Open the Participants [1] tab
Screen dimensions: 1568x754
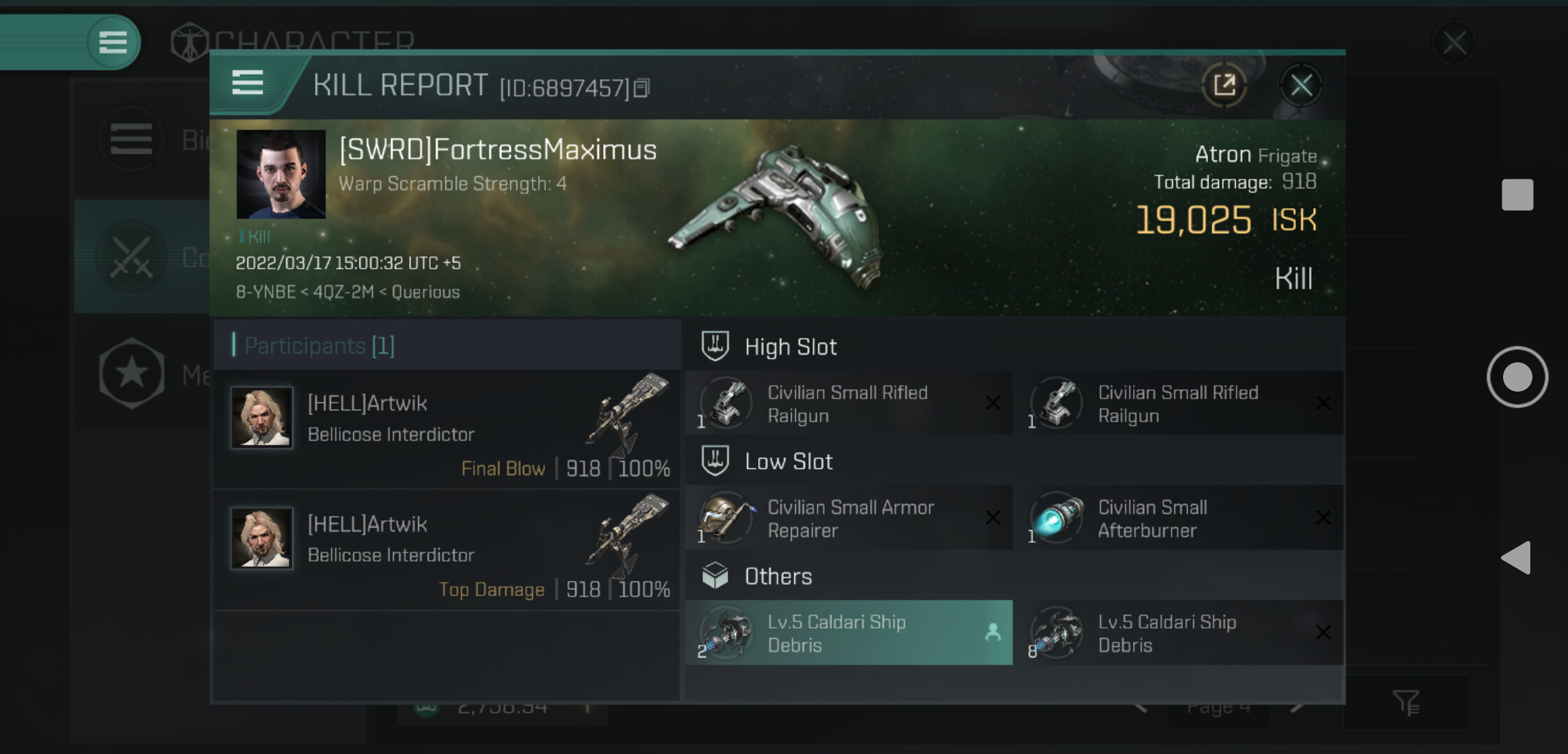tap(319, 346)
